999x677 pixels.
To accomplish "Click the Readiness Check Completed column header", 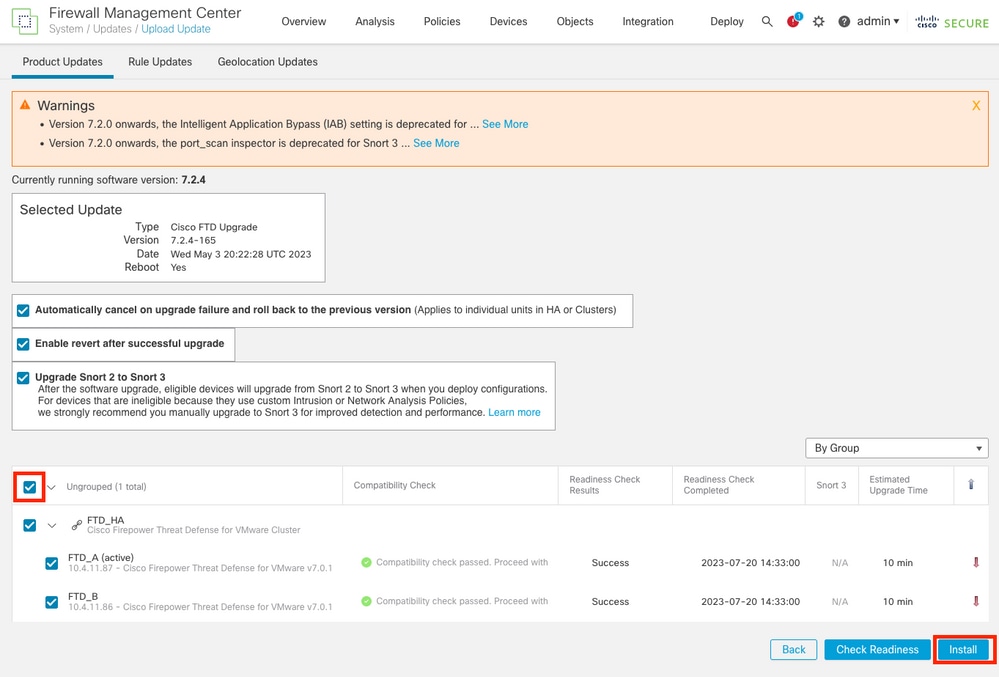I will tap(719, 485).
